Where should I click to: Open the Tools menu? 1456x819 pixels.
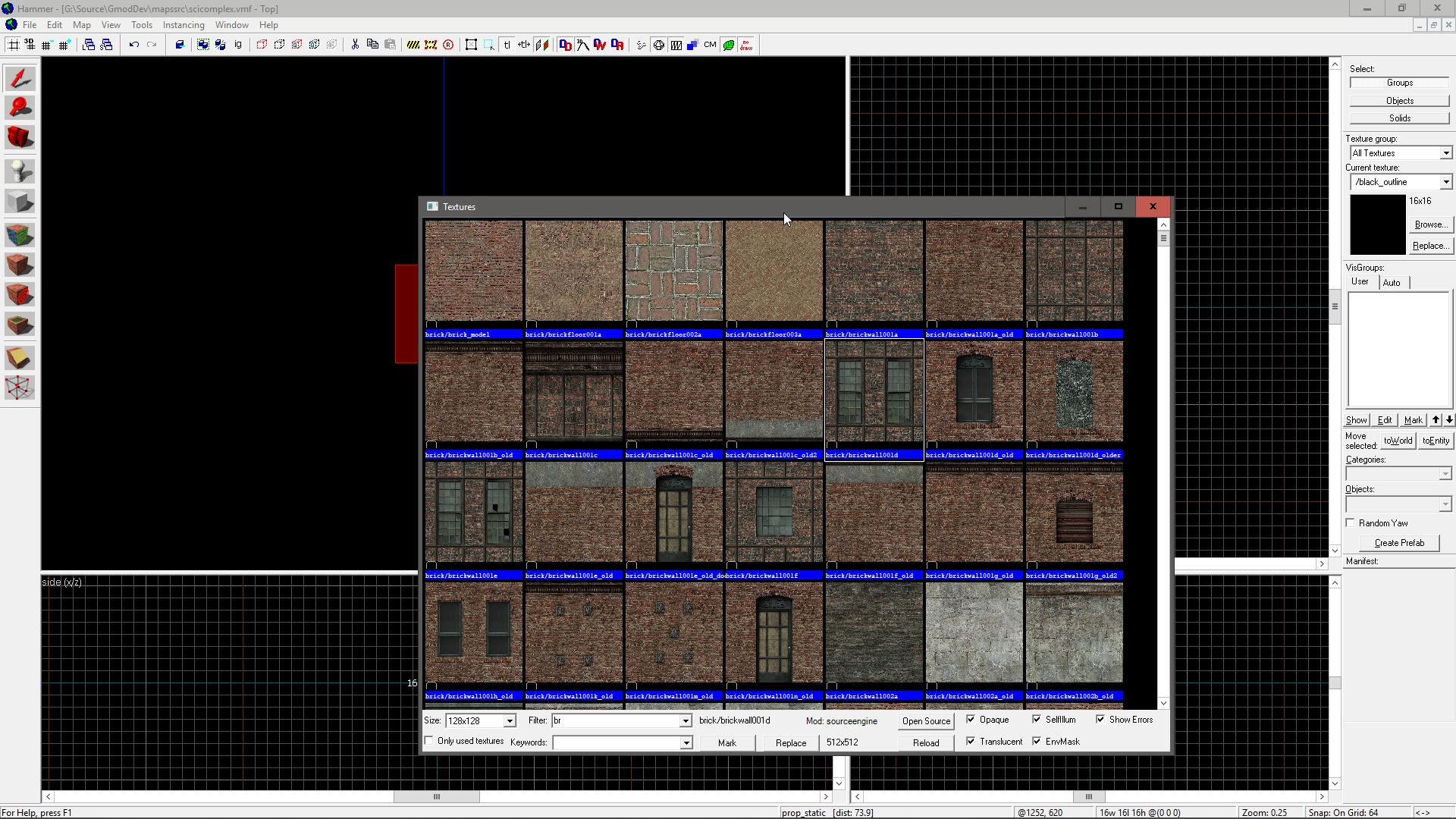pyautogui.click(x=142, y=24)
